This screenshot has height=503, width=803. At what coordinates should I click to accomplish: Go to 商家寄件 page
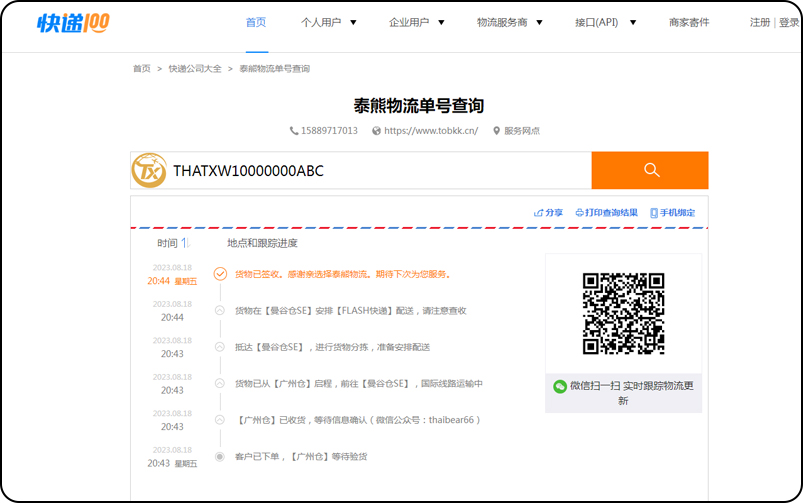689,23
